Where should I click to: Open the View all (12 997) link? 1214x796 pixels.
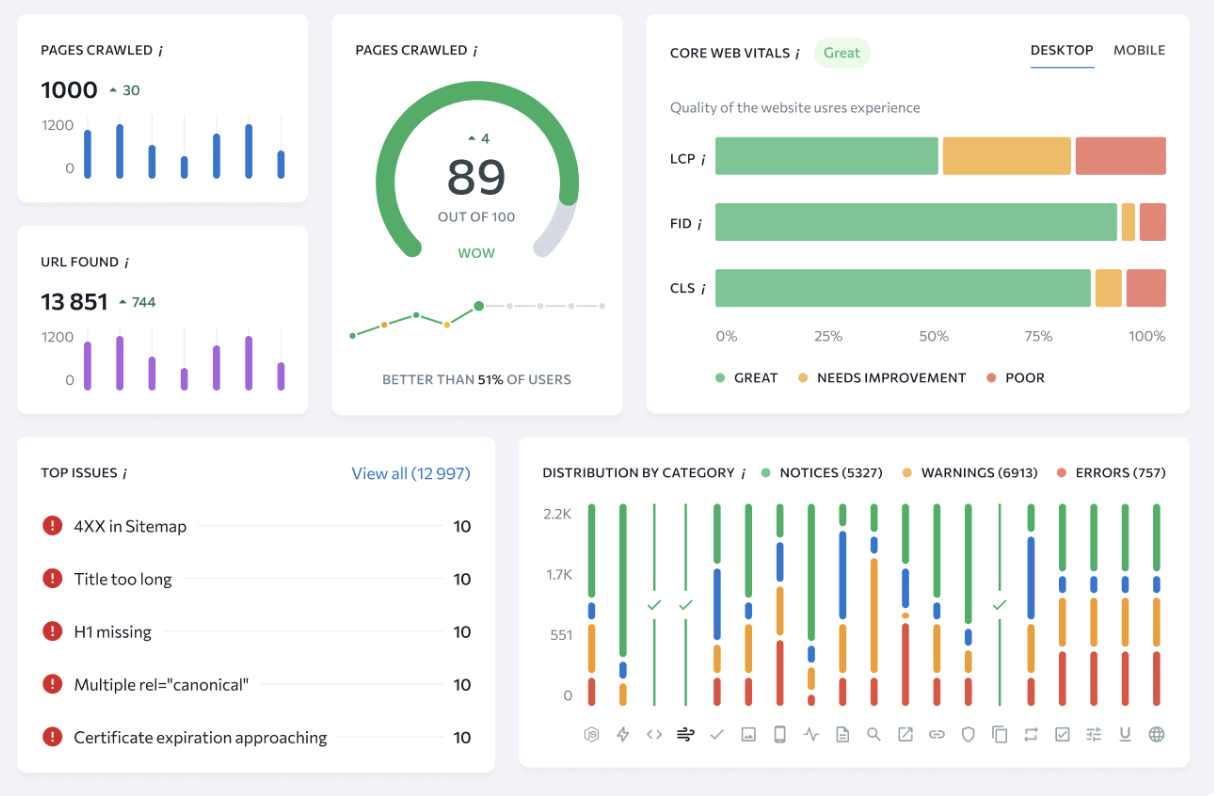pyautogui.click(x=411, y=473)
